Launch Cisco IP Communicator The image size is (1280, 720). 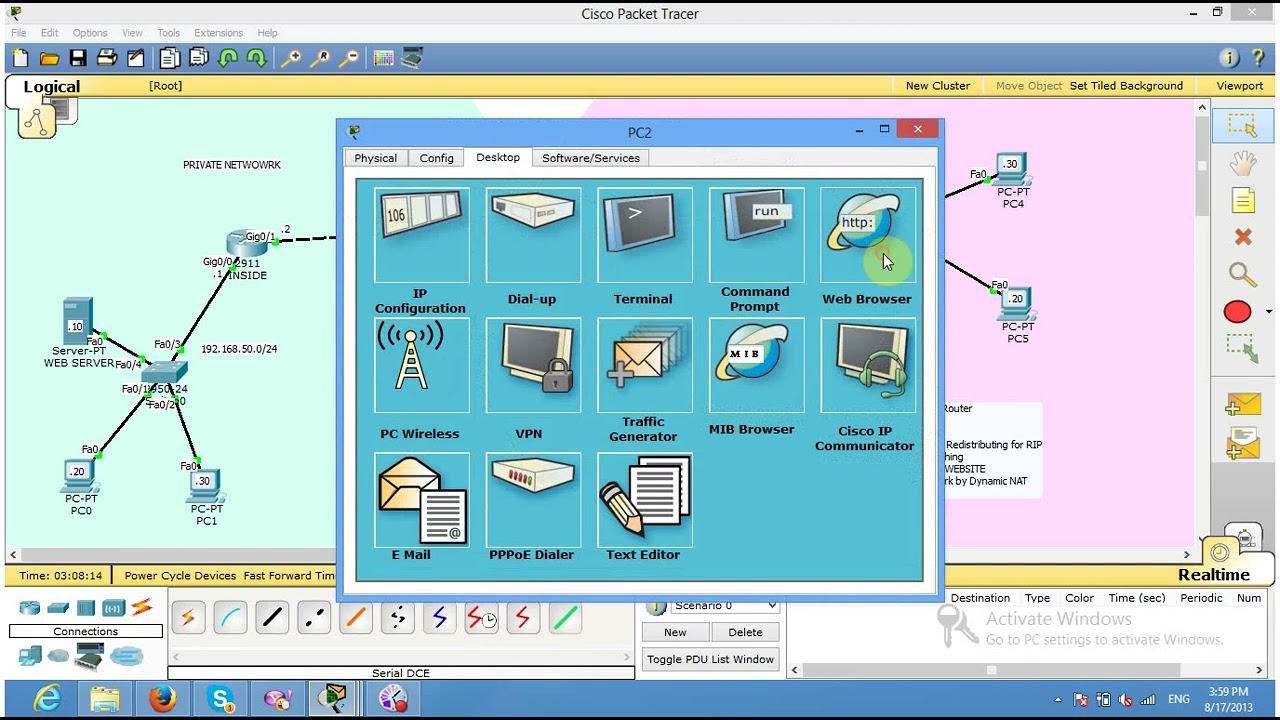pyautogui.click(x=867, y=366)
